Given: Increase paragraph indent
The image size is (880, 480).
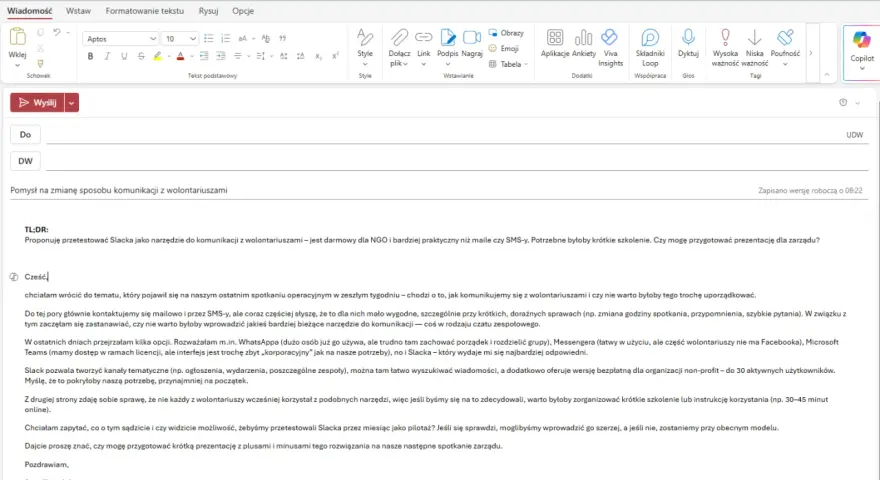Looking at the screenshot, I should [x=221, y=56].
